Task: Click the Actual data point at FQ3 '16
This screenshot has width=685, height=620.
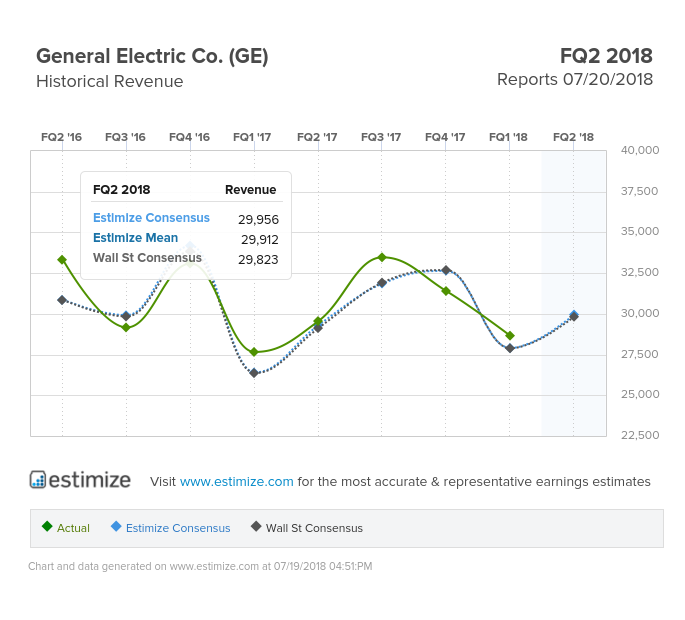Action: click(x=126, y=327)
